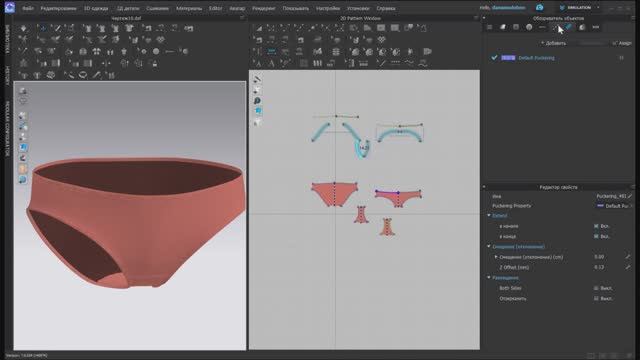Switch to the active blue Puckering tab in Object Browser
Screen dimensions: 640x360
(569, 27)
